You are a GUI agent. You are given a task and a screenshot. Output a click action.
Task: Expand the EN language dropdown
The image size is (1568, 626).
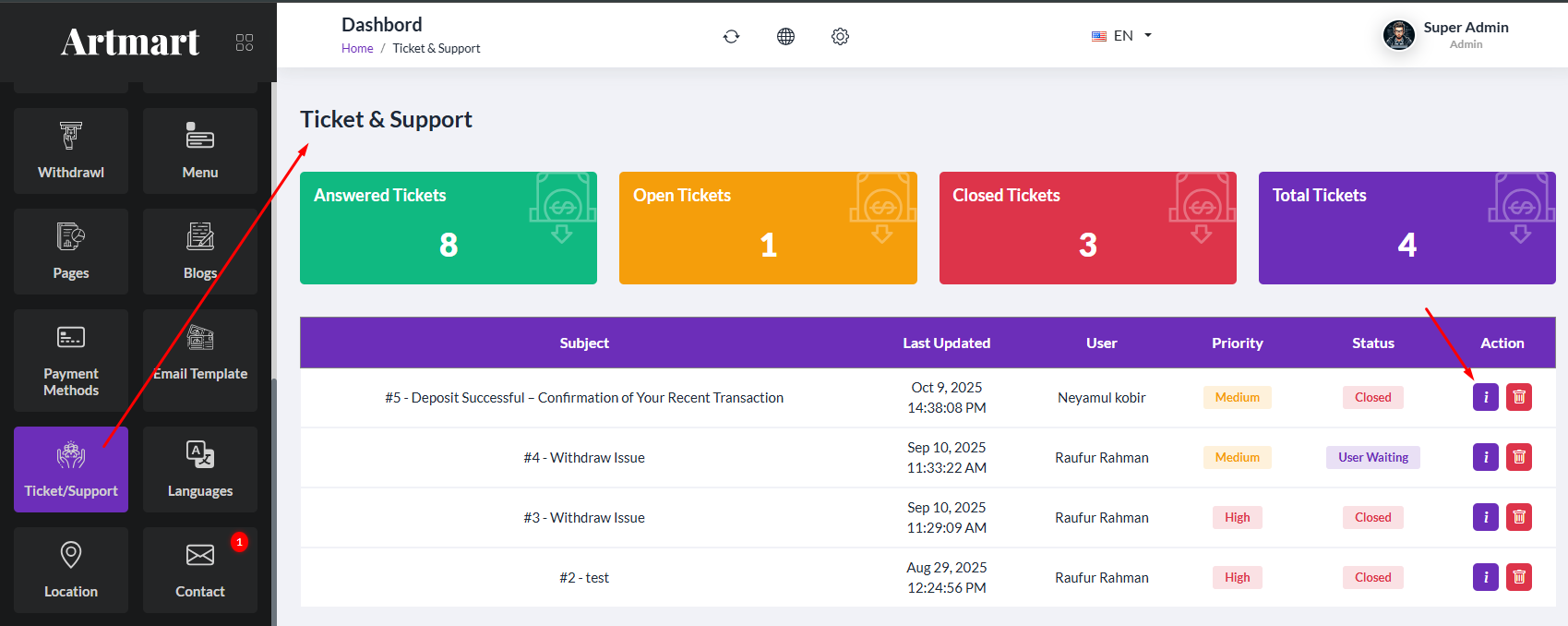pyautogui.click(x=1121, y=36)
